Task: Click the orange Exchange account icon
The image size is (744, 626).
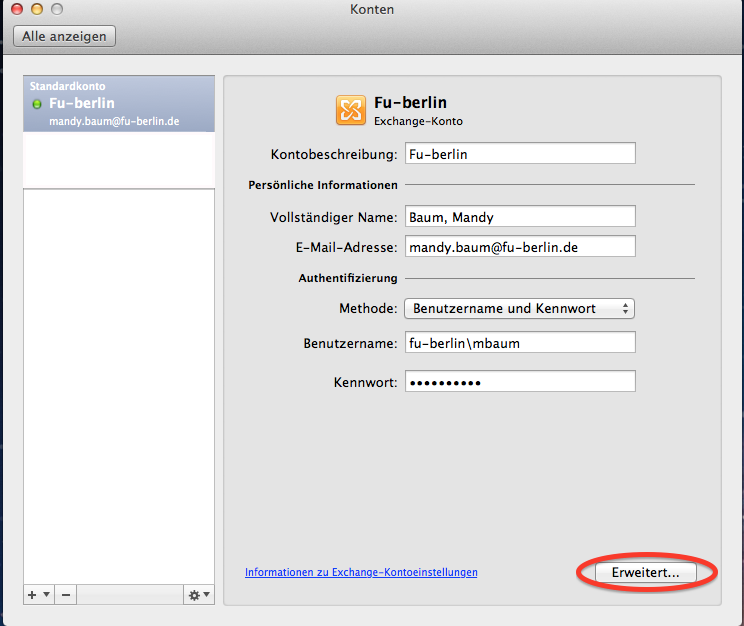Action: [x=350, y=109]
